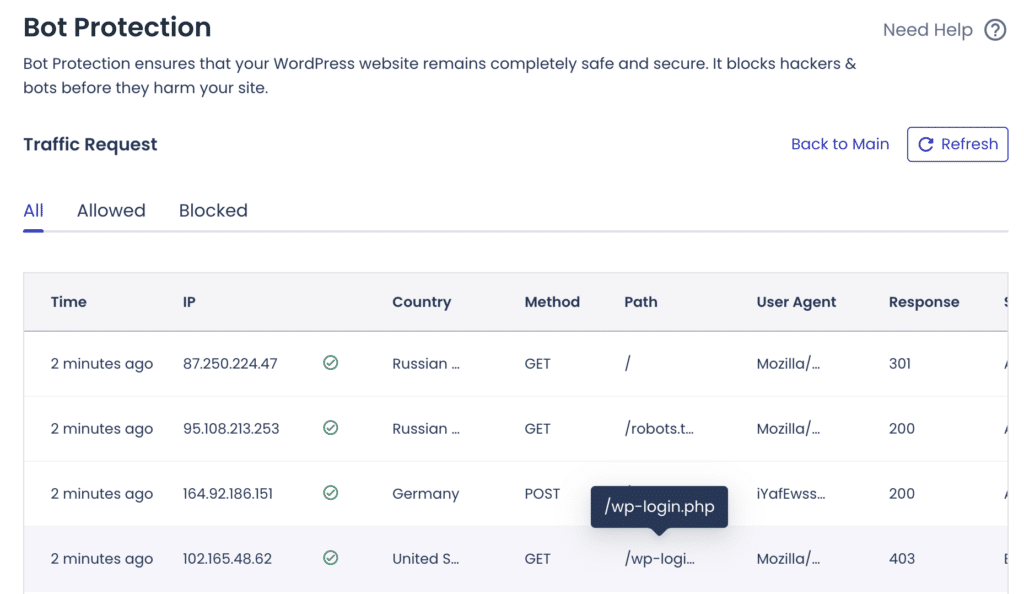The height and width of the screenshot is (594, 1024).
Task: Click the Mozilla/... agent in the 403 row
Action: 788,559
